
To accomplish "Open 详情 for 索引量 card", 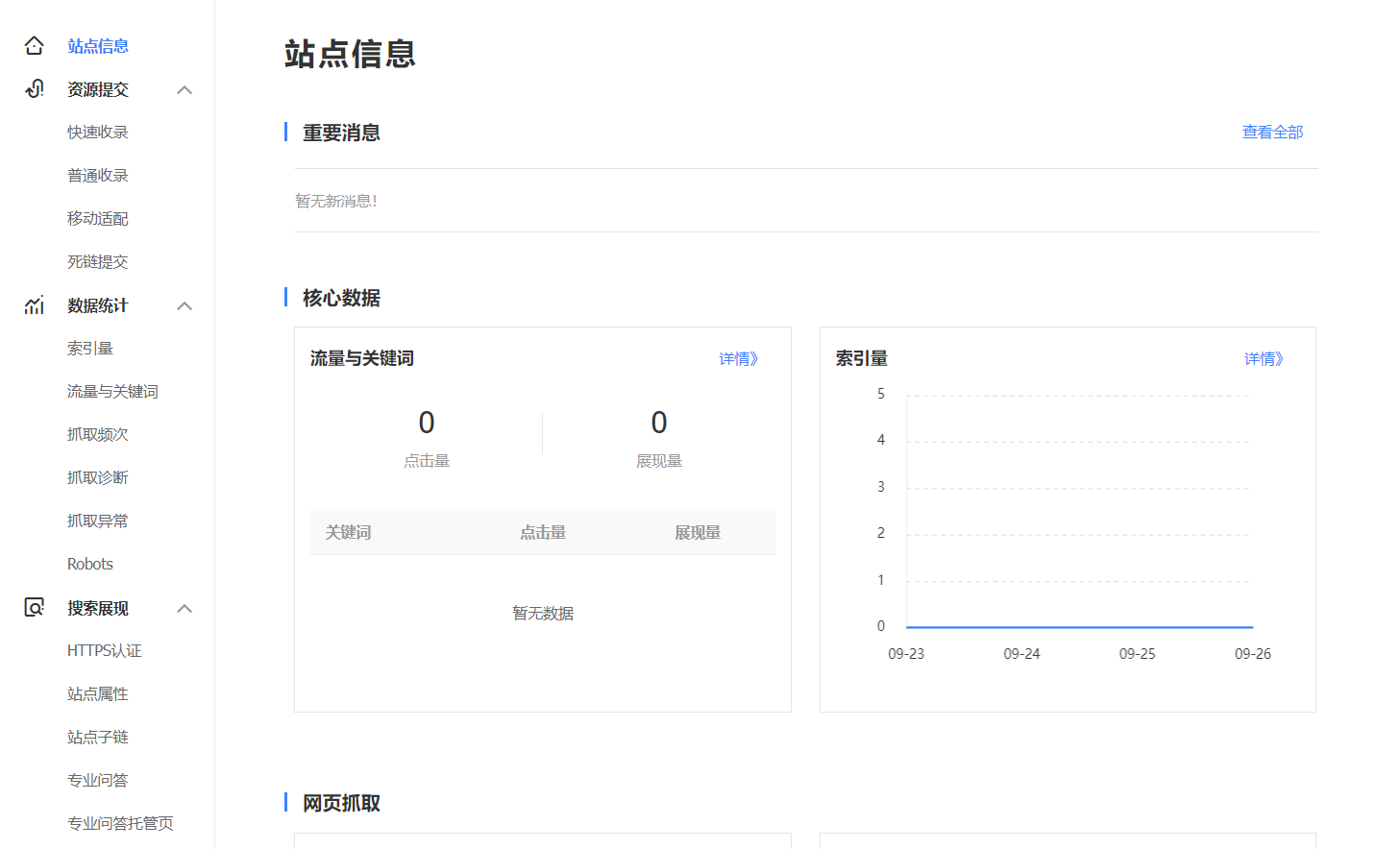I will (1265, 359).
